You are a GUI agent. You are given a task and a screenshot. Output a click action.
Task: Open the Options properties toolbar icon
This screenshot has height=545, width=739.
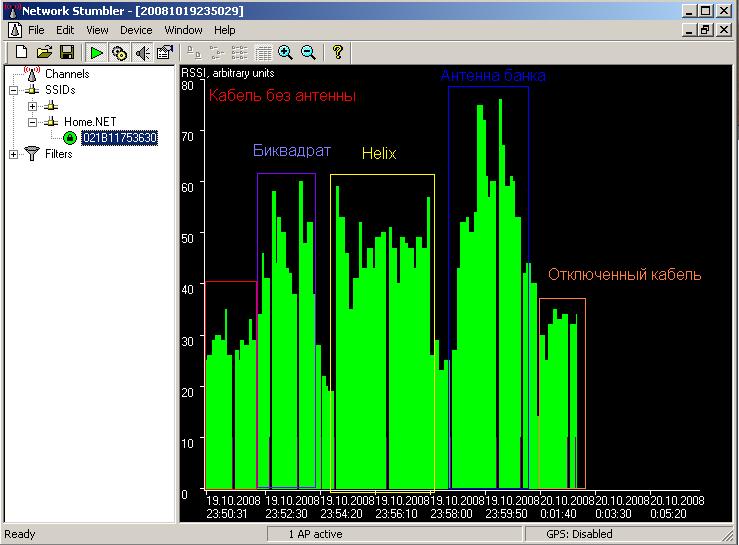tap(165, 52)
